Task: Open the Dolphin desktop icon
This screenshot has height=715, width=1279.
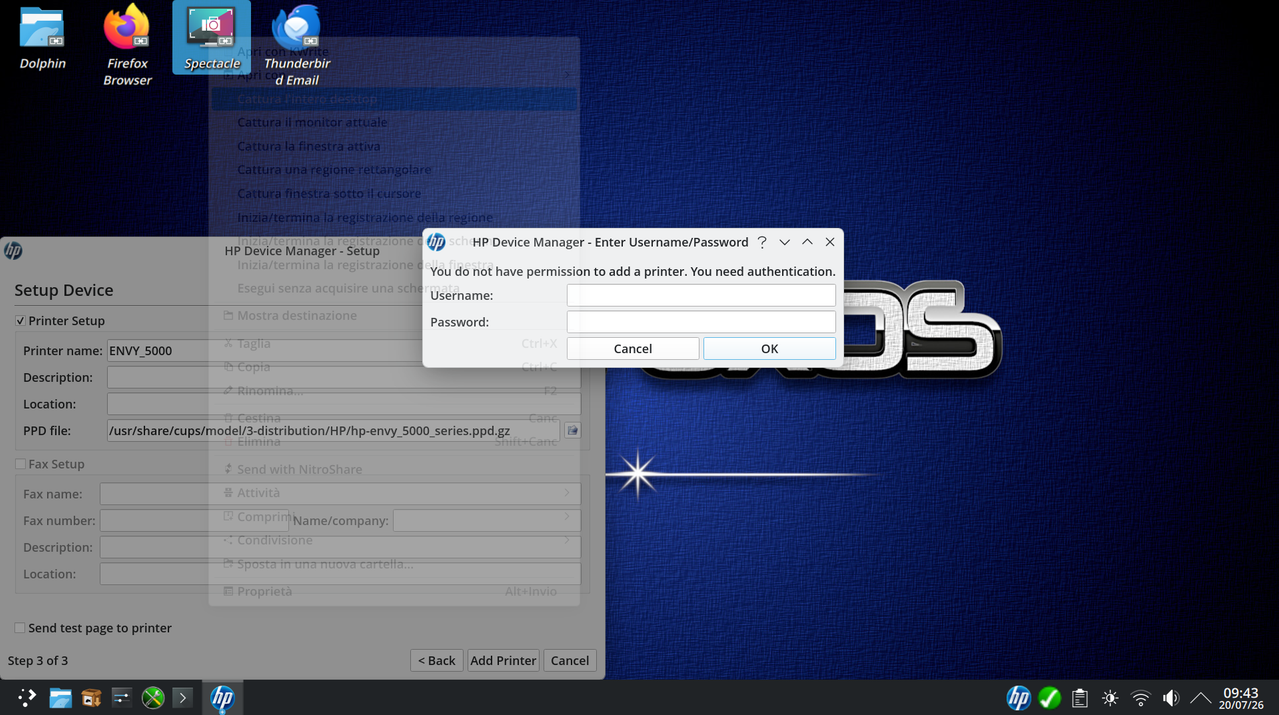Action: click(x=42, y=38)
